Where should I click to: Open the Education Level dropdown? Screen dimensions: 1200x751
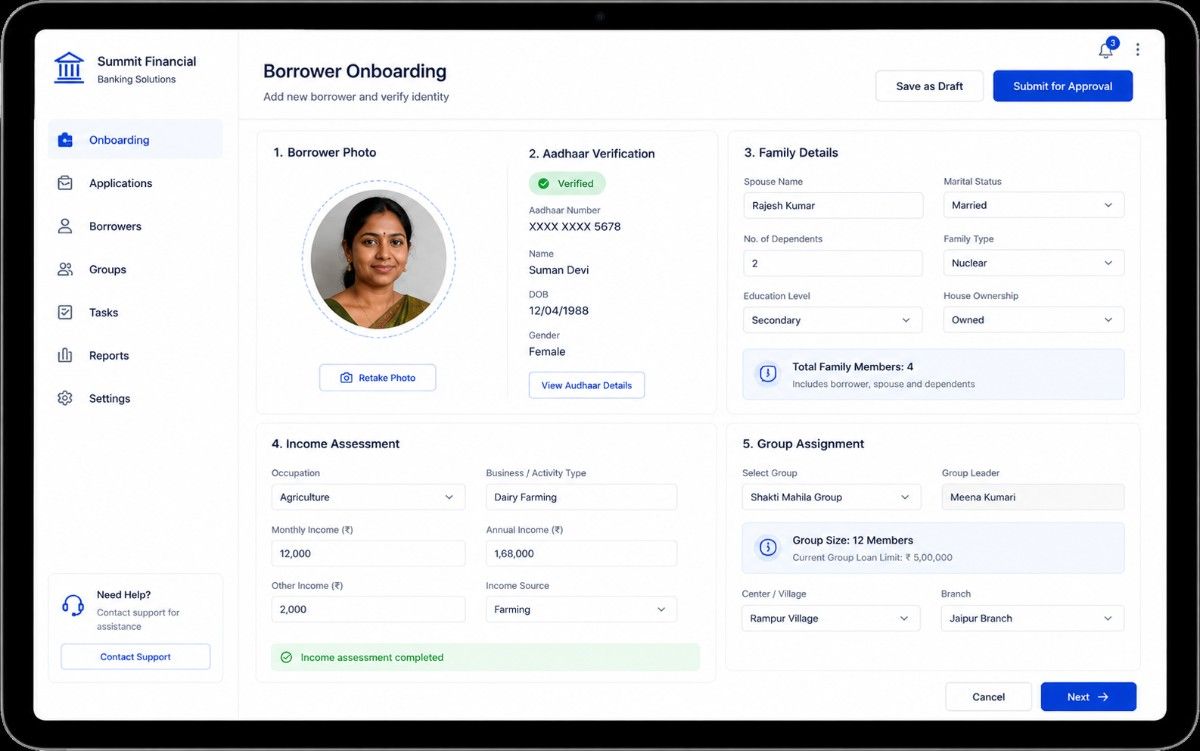click(833, 320)
